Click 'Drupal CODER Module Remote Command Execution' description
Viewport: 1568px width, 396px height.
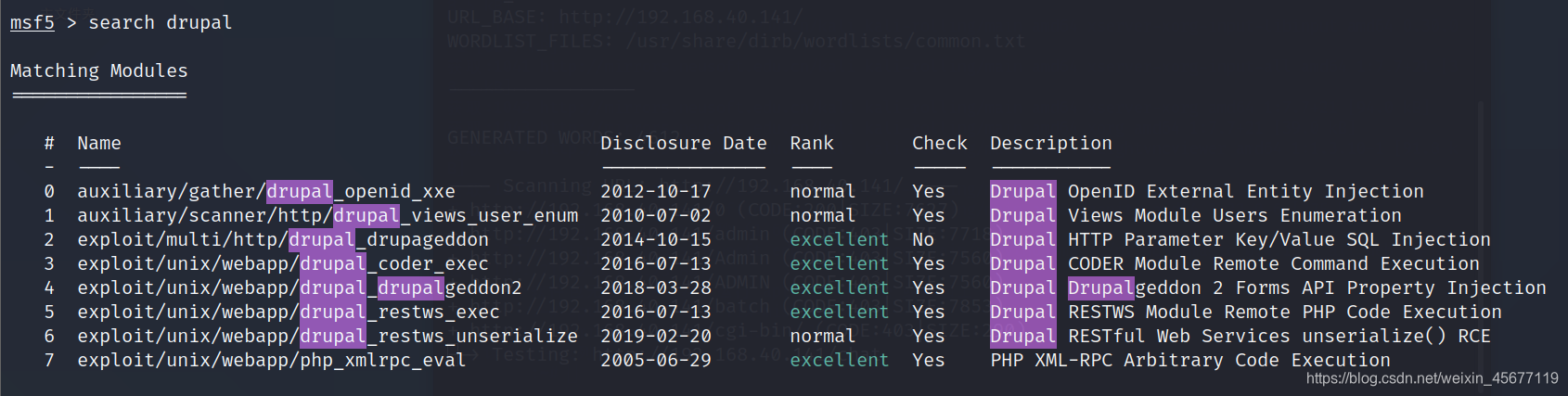1235,263
